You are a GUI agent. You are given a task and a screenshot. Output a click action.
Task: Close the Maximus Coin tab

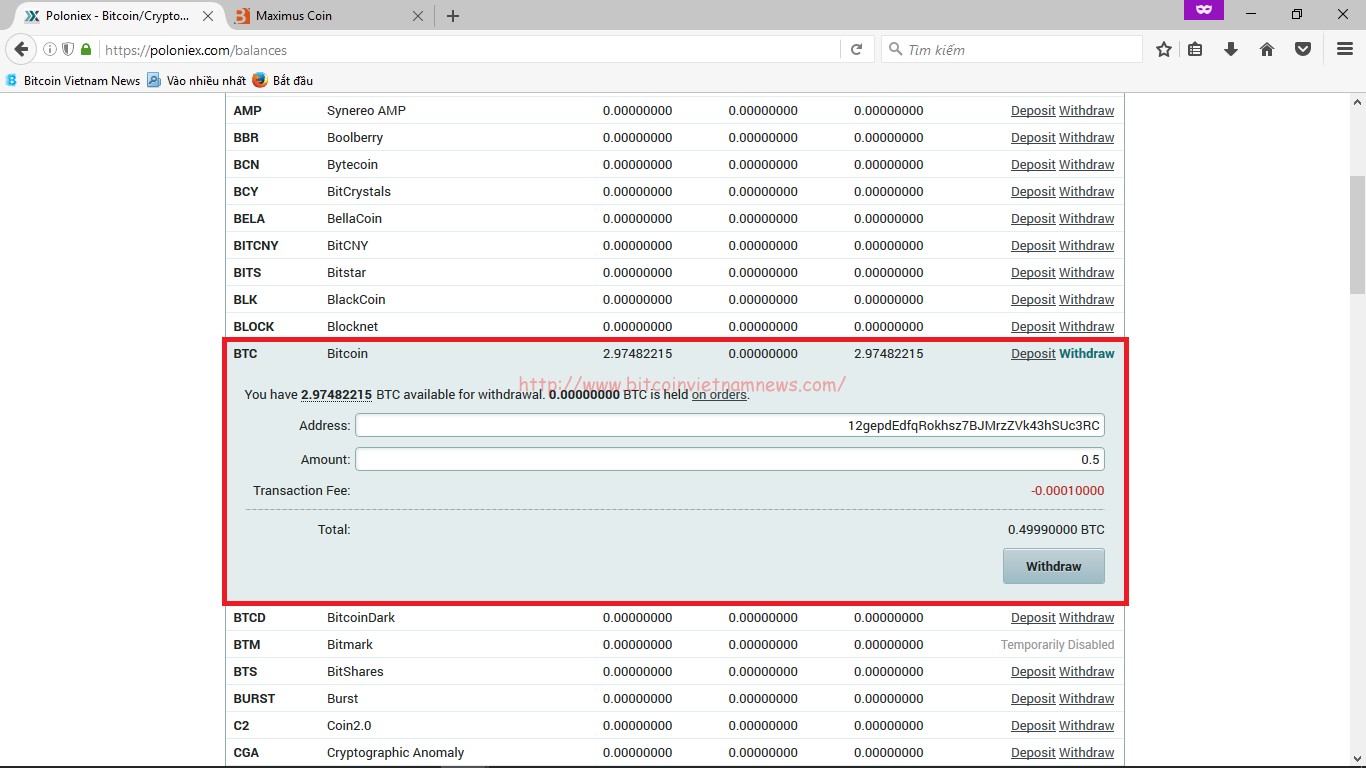[x=418, y=16]
